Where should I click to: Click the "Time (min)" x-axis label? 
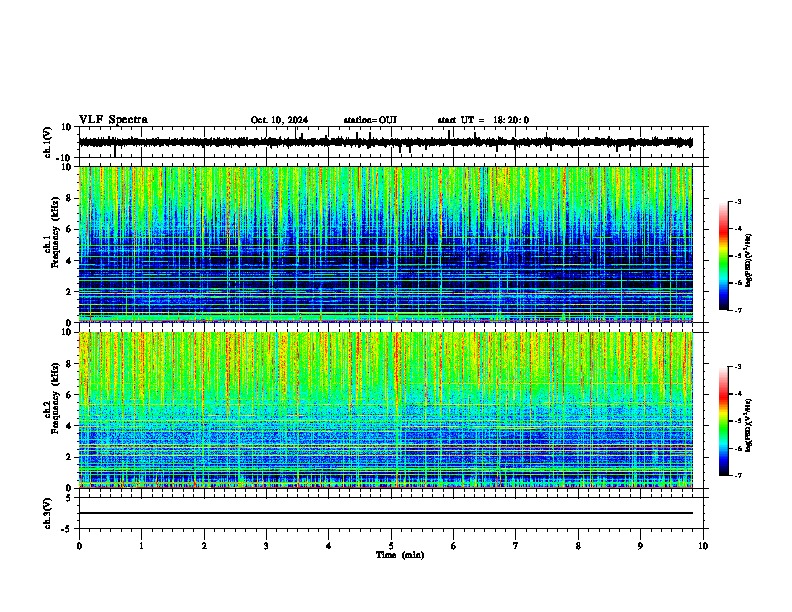coord(400,555)
